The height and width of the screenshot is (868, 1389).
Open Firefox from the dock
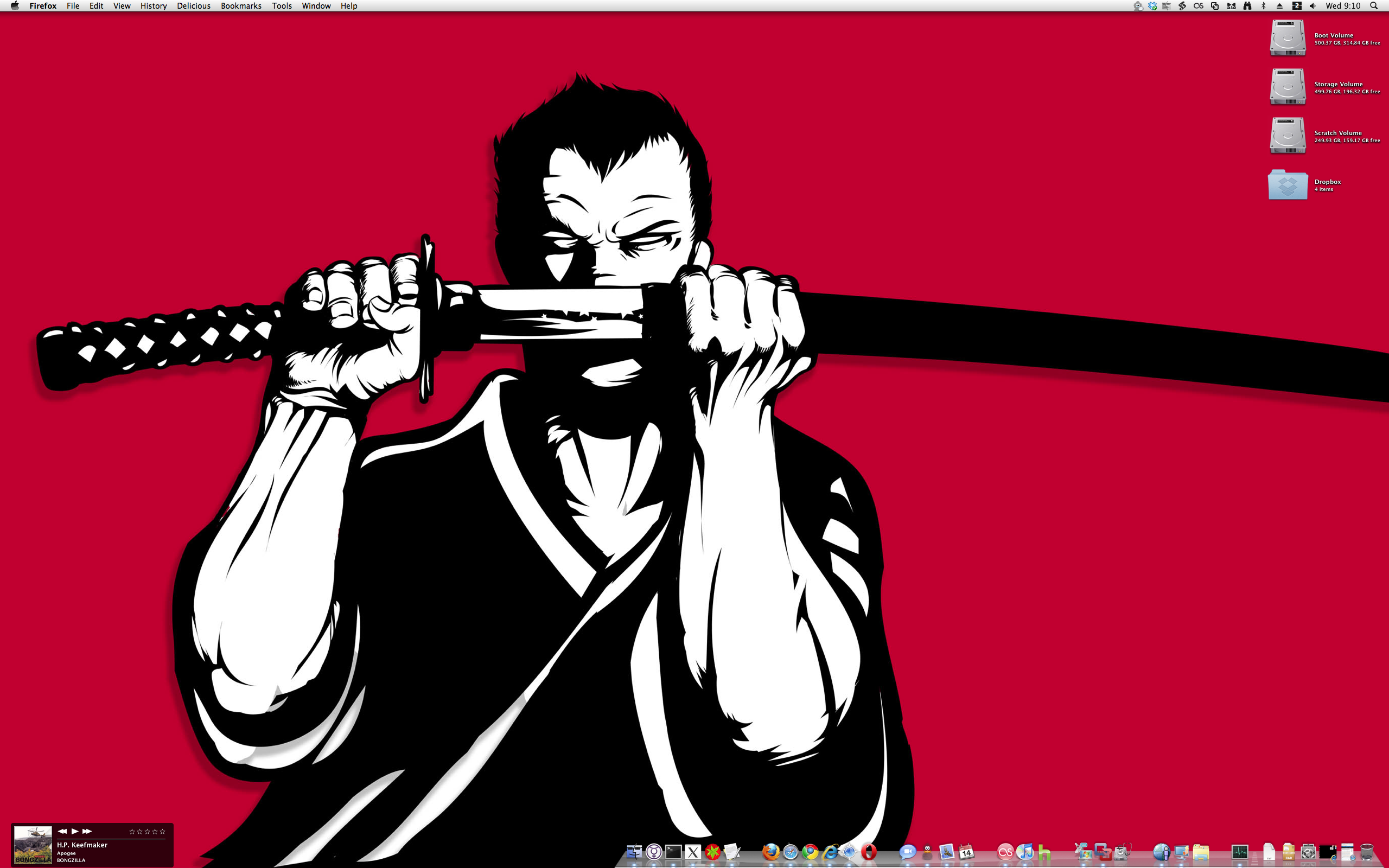(770, 851)
